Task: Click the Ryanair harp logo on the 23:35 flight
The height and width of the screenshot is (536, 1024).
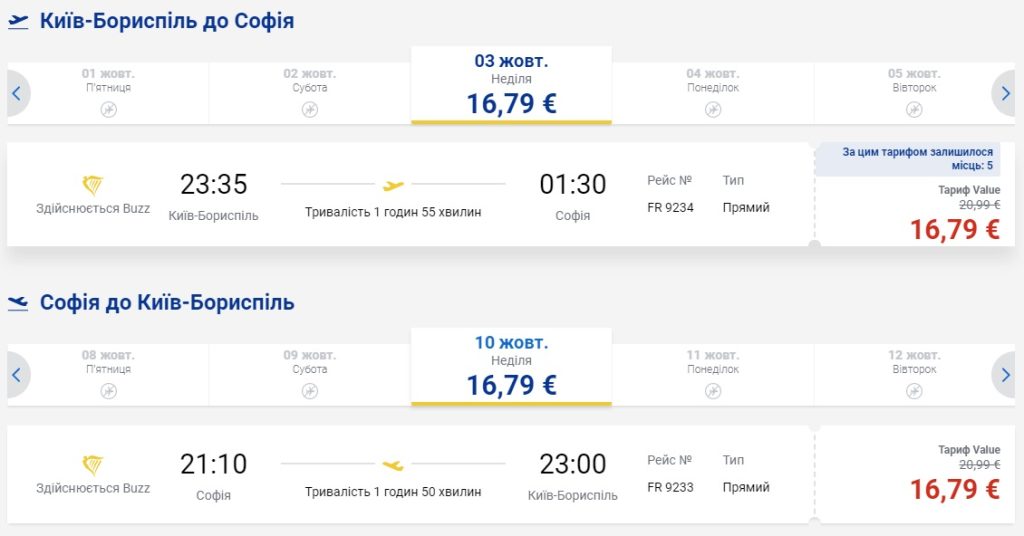Action: coord(93,185)
